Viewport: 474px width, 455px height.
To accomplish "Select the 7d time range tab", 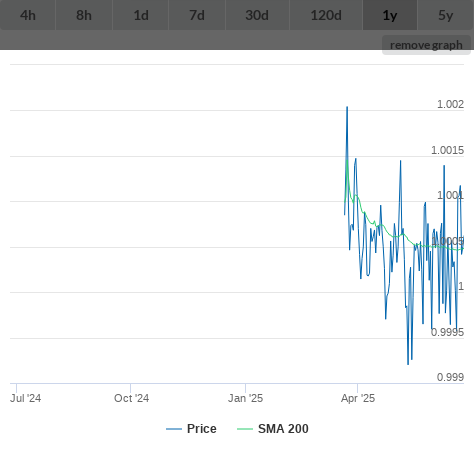I will pos(197,15).
